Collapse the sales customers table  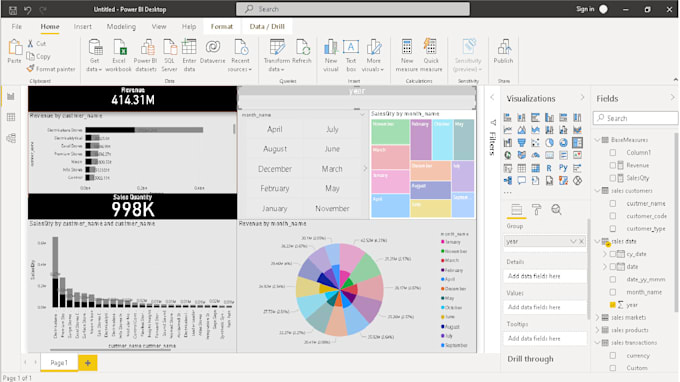[598, 190]
